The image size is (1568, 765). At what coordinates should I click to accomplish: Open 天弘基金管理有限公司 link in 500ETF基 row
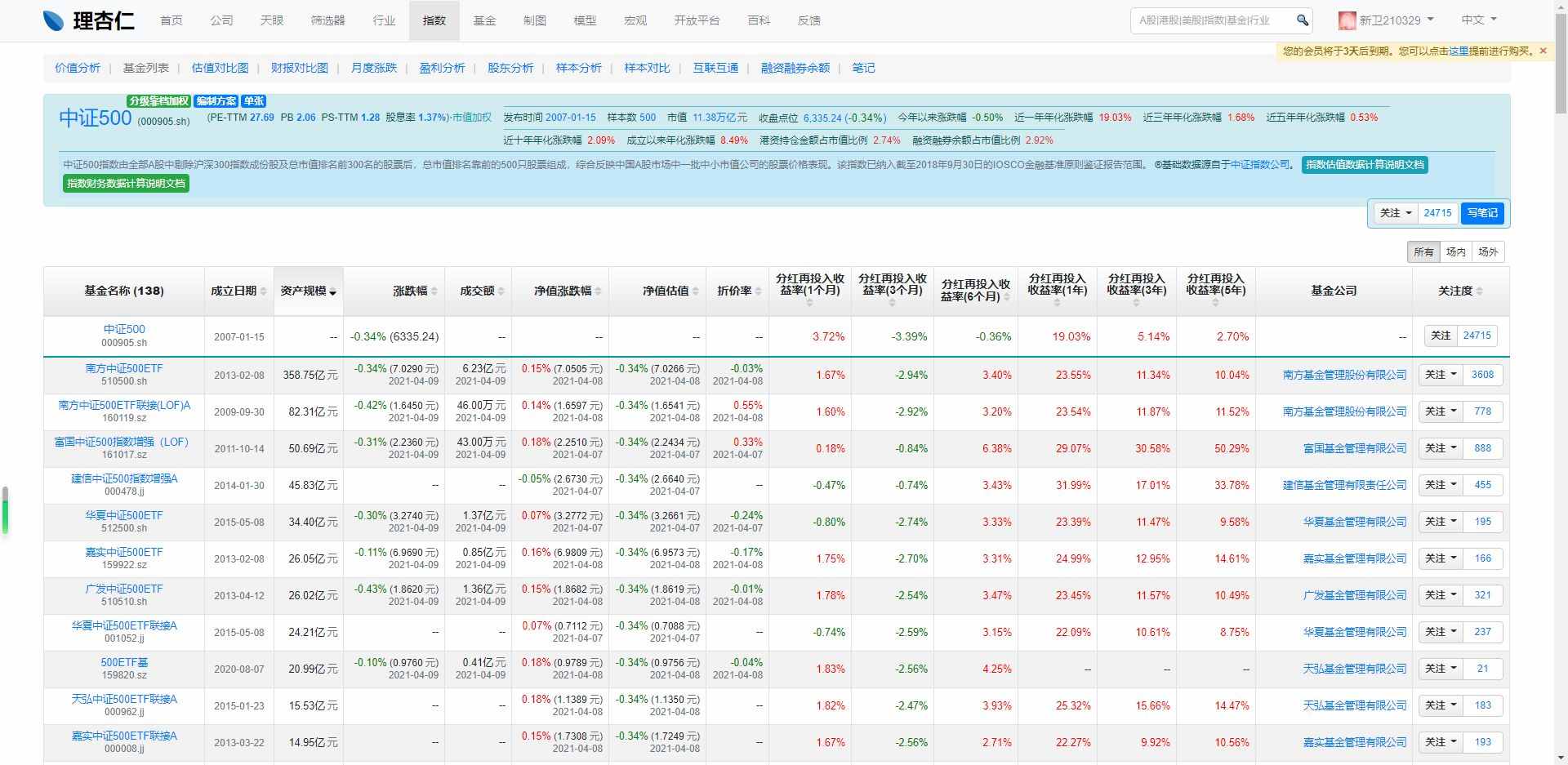pyautogui.click(x=1354, y=669)
